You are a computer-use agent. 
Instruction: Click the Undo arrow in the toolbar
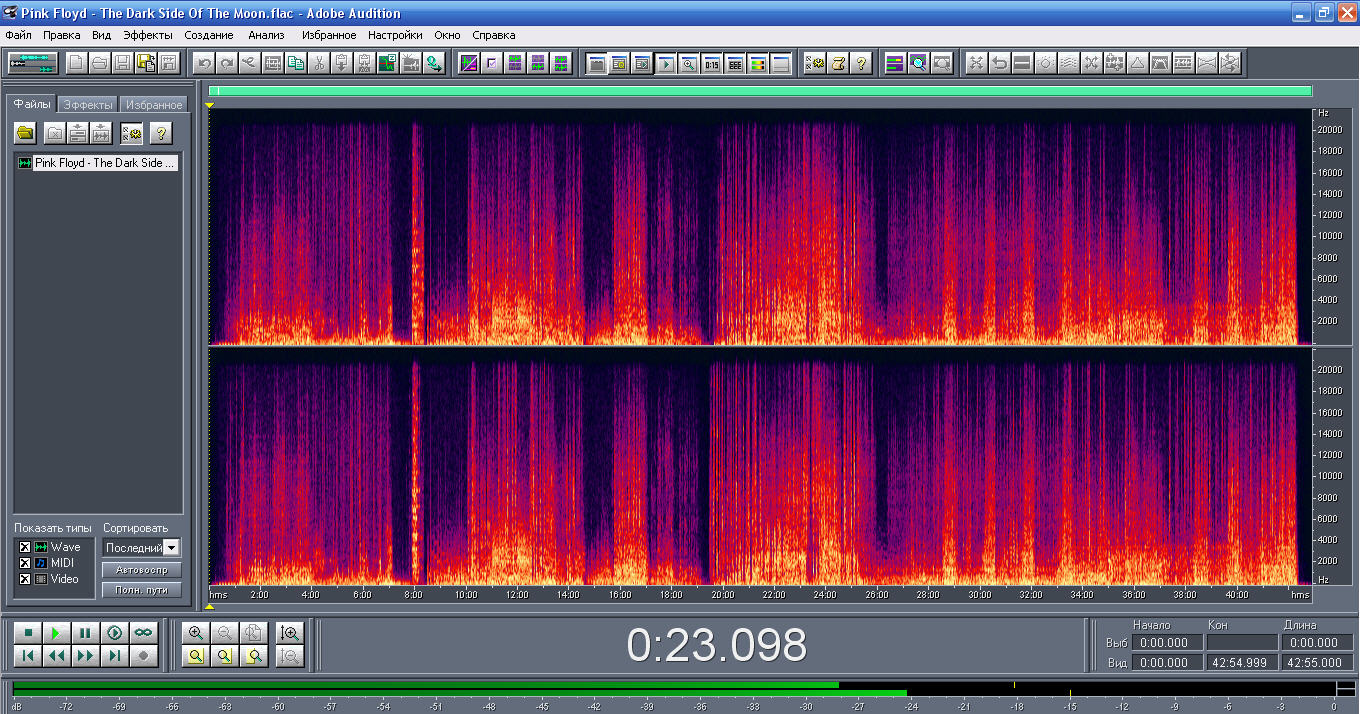pos(204,63)
